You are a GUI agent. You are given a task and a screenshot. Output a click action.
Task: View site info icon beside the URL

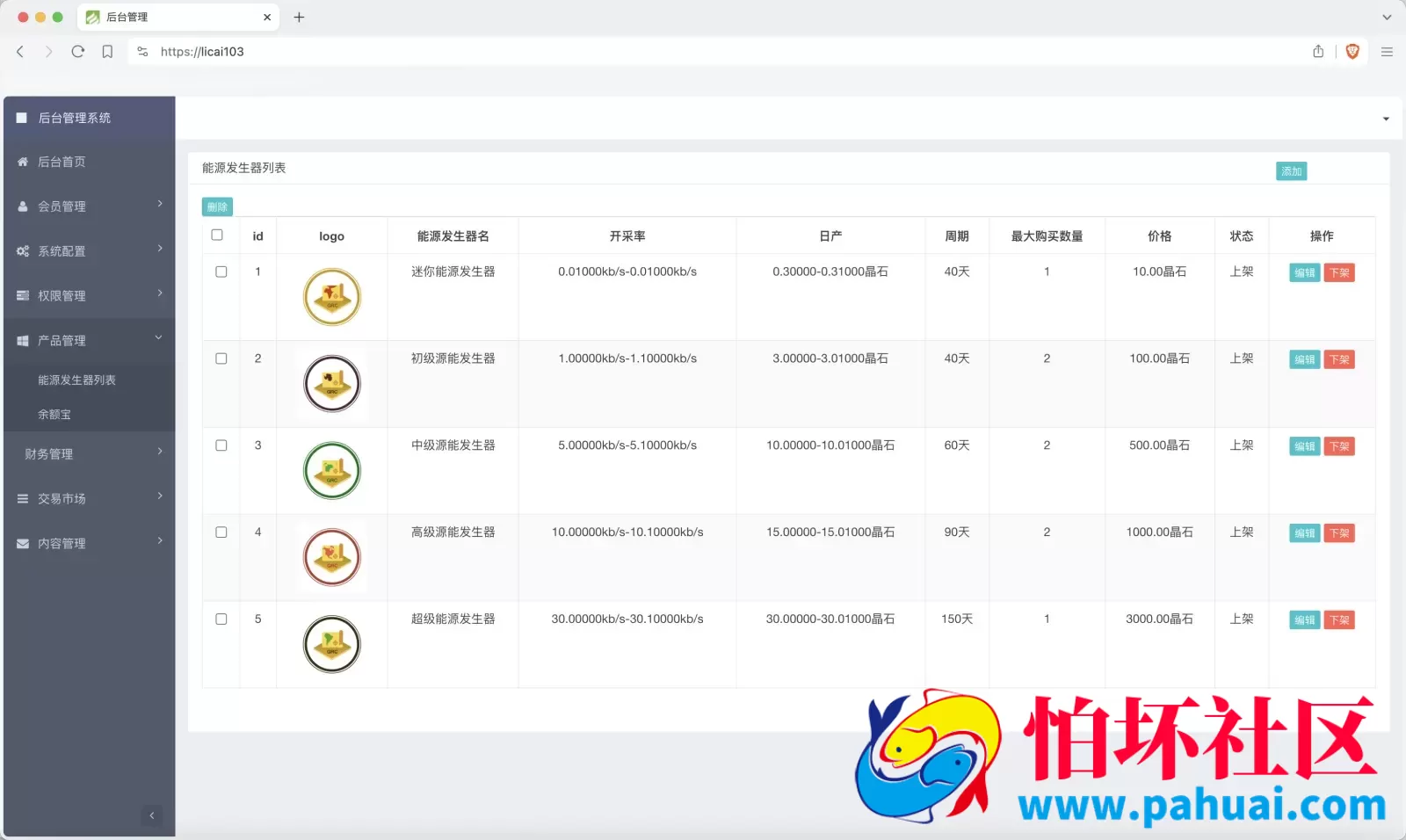click(x=142, y=52)
